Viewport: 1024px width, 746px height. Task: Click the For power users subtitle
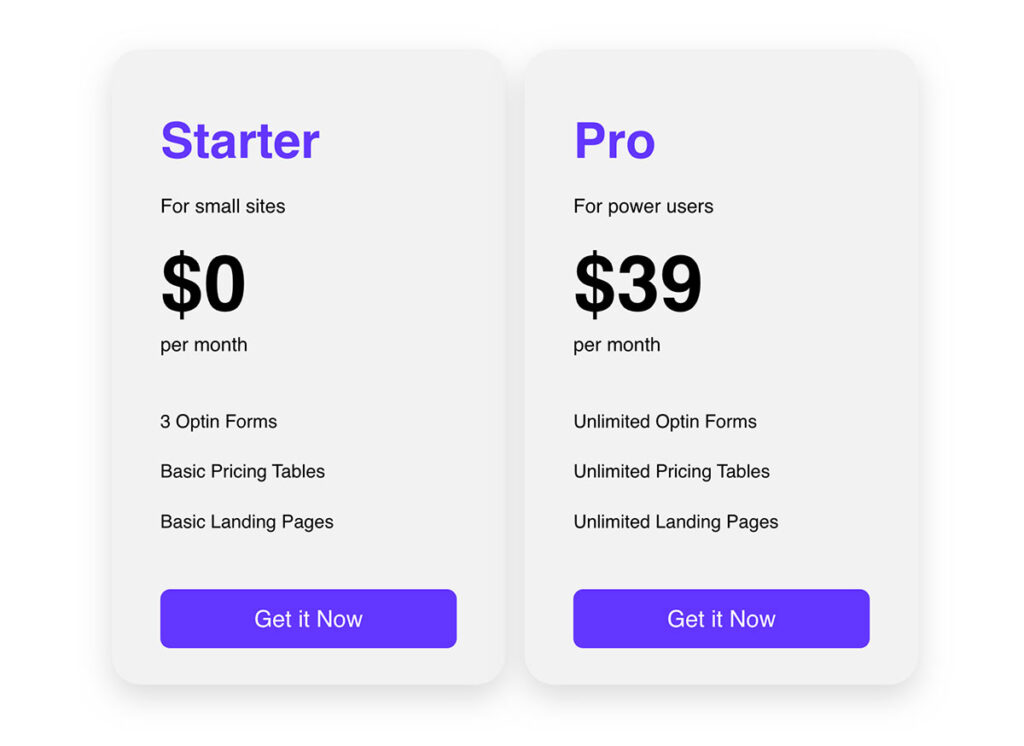point(643,206)
